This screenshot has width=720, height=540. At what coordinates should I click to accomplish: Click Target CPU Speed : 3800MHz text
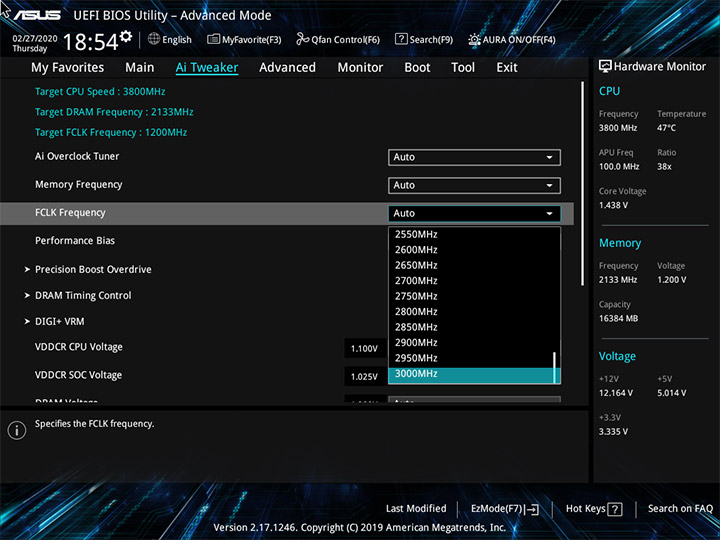click(100, 92)
